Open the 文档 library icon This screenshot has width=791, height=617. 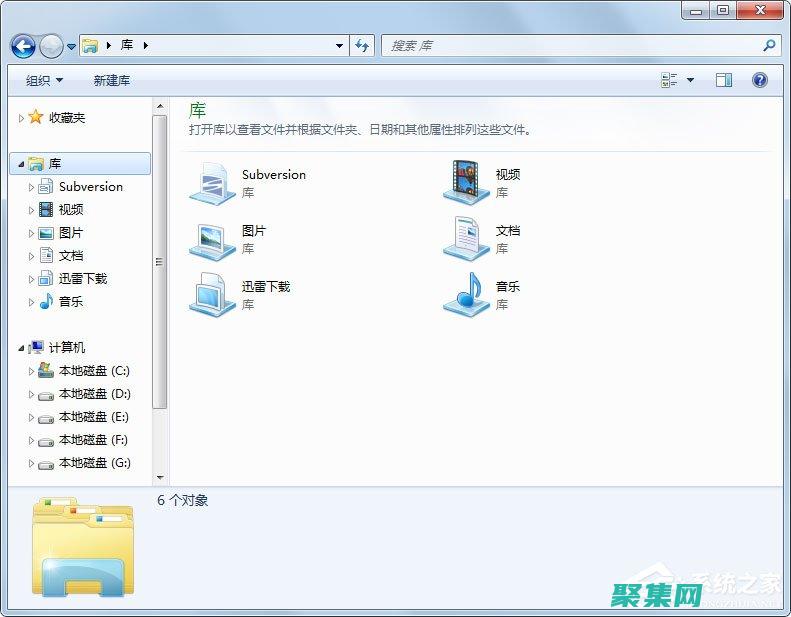coord(466,238)
